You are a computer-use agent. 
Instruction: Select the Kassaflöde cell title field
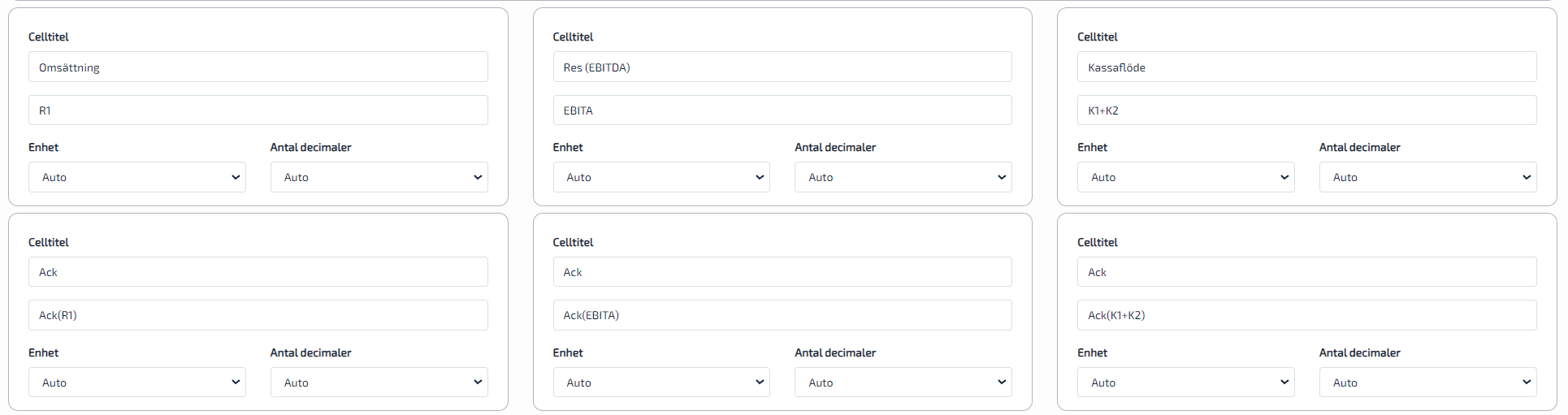point(1307,67)
